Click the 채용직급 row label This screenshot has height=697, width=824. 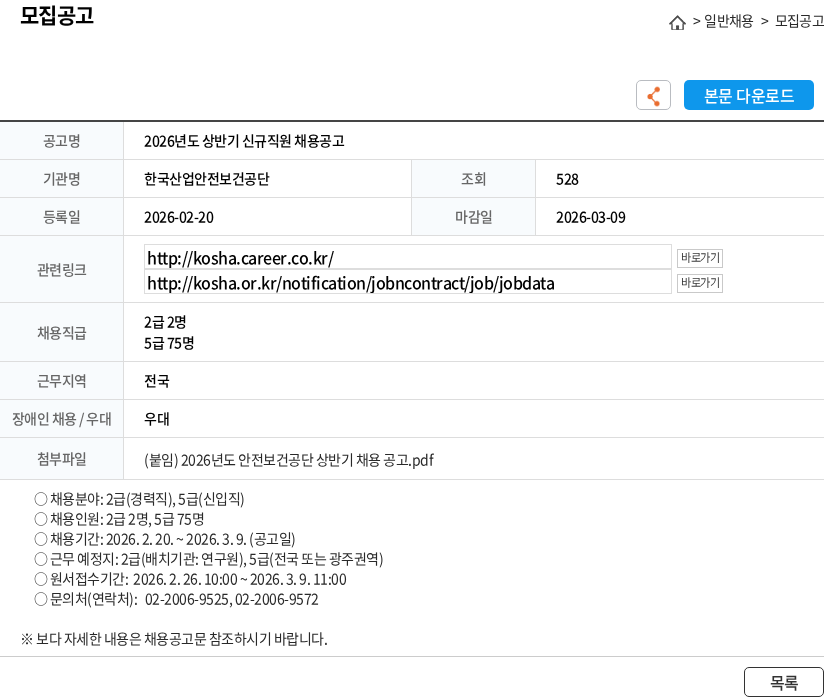[61, 333]
